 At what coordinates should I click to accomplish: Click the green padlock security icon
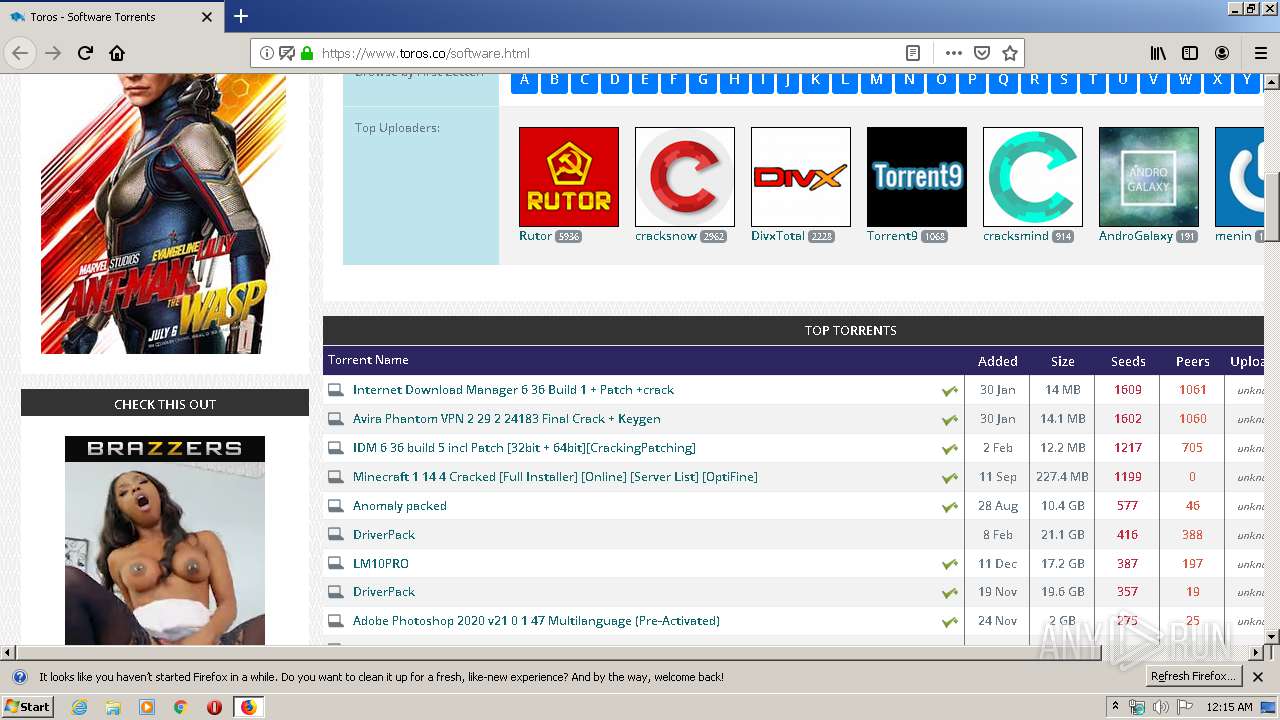(307, 53)
